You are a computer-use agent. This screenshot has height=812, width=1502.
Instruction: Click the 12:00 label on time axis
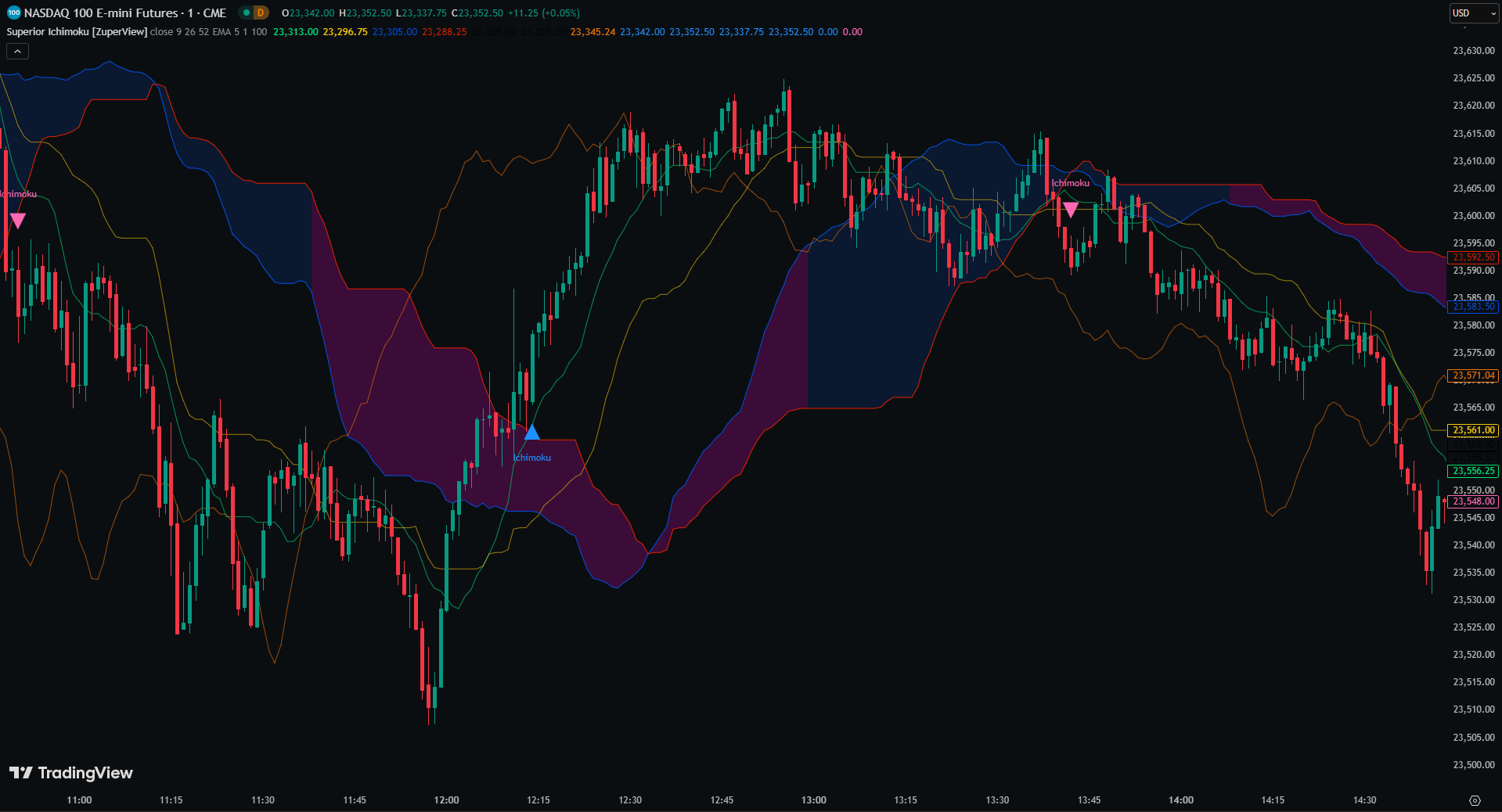(446, 800)
